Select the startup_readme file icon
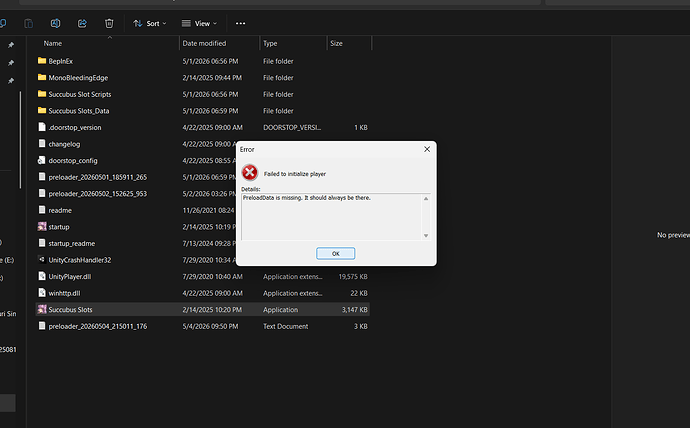This screenshot has height=428, width=690. (42, 243)
